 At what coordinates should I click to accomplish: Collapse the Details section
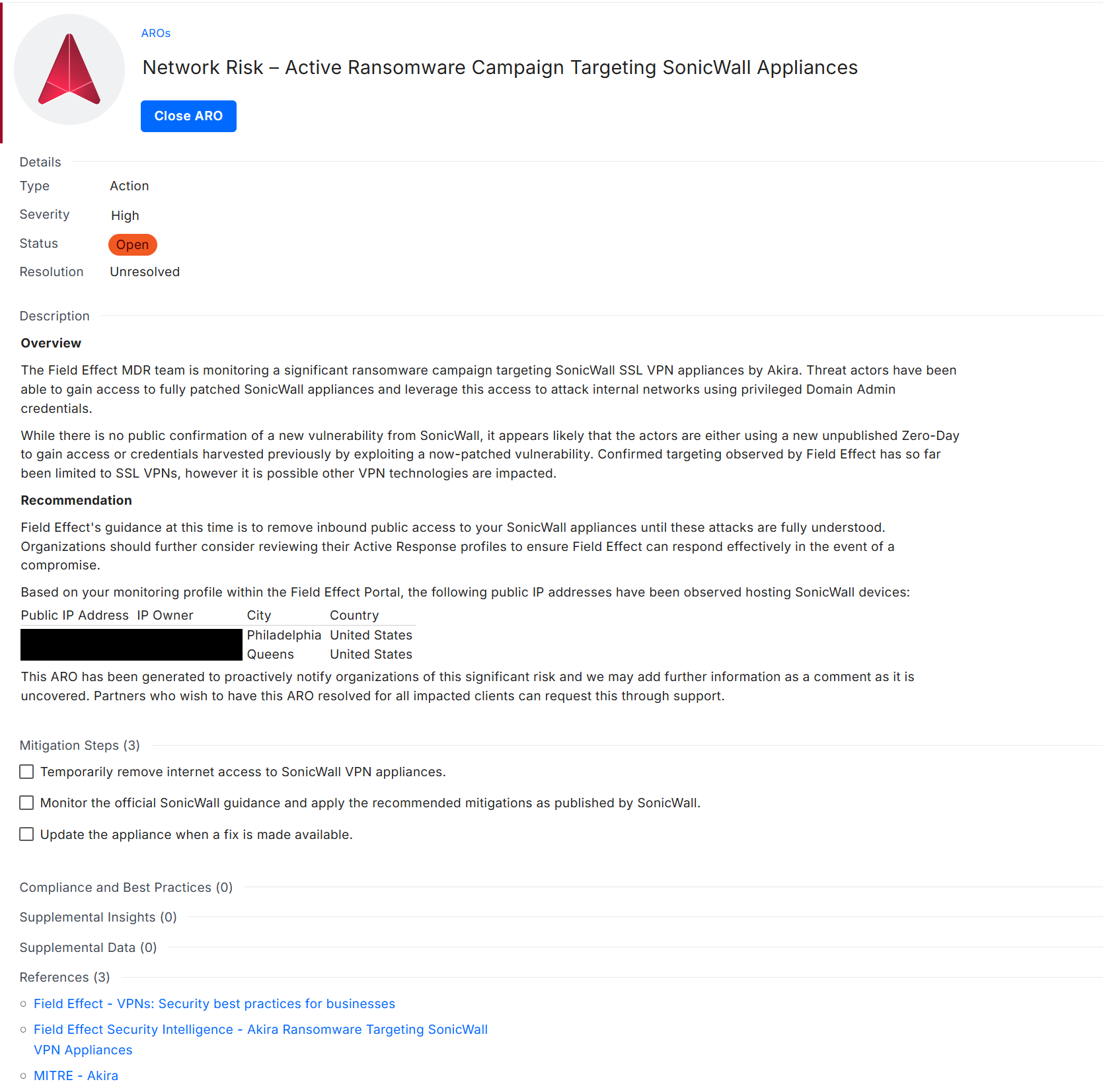click(40, 161)
